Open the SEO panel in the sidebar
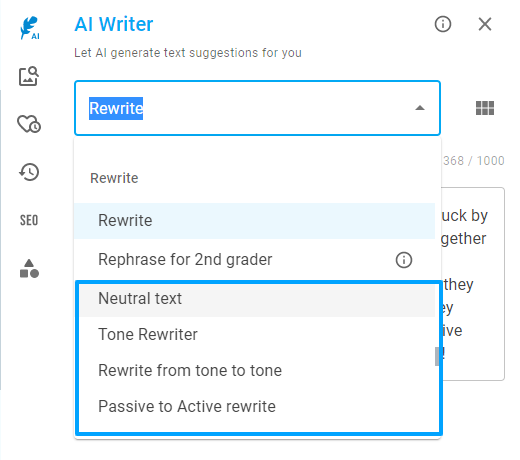The image size is (520, 460). click(29, 220)
